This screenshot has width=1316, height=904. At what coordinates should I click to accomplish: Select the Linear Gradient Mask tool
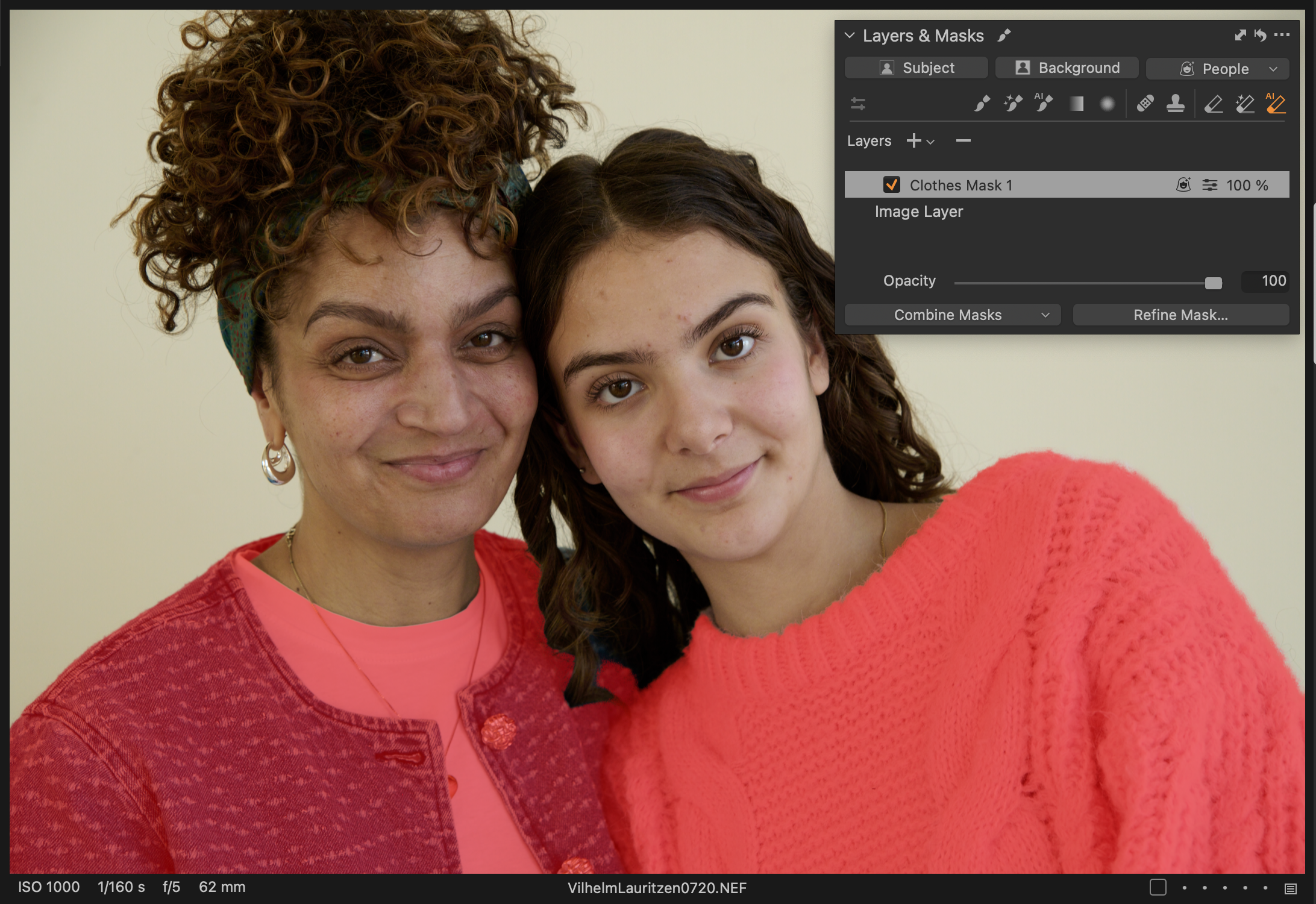click(1077, 104)
